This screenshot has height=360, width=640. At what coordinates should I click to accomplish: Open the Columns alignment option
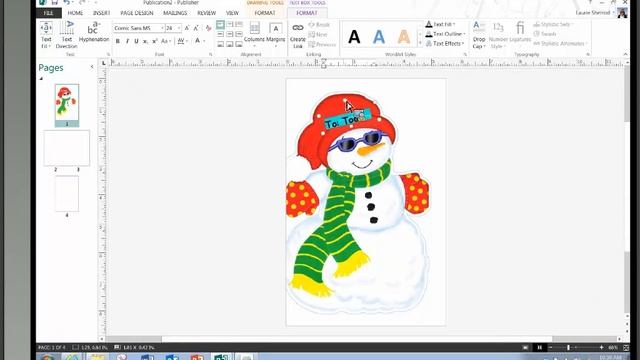[x=254, y=33]
